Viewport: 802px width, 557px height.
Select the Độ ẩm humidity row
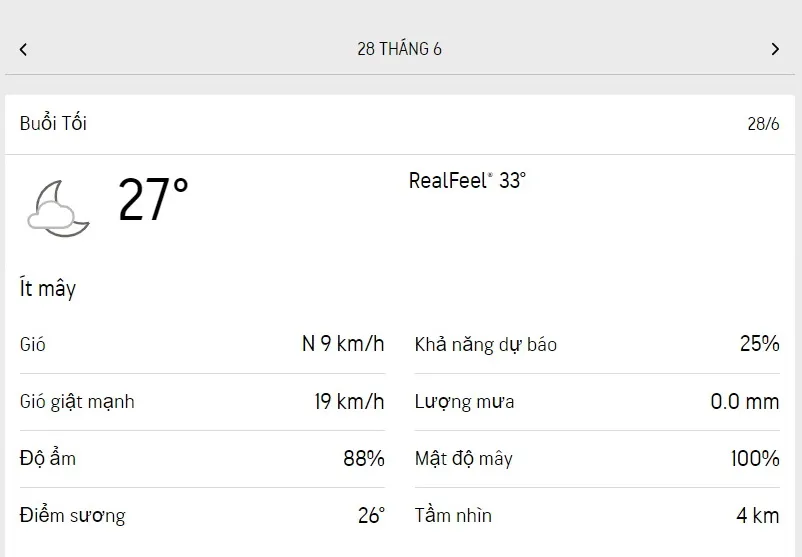tap(201, 459)
